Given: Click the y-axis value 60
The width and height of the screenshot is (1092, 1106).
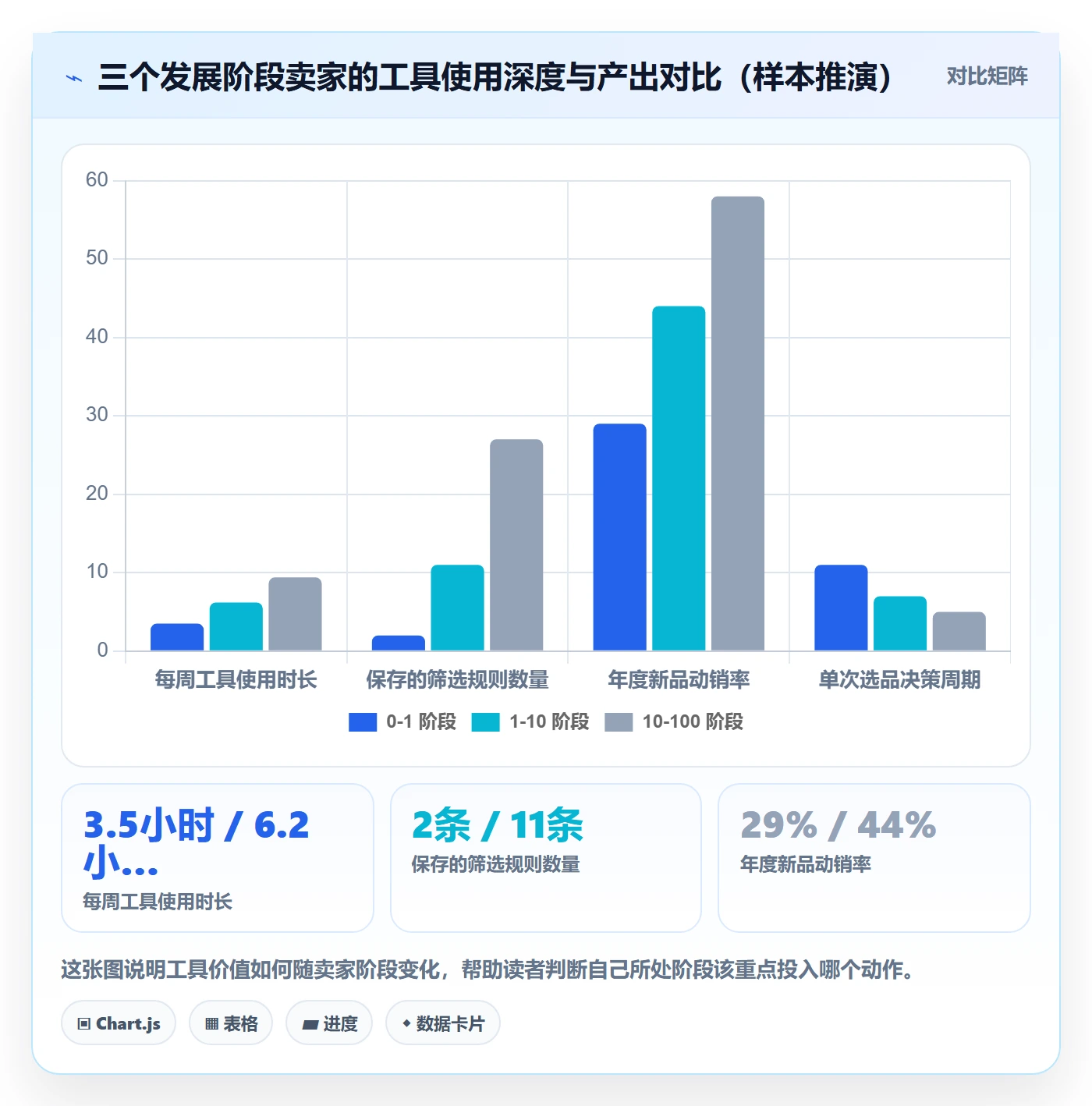Looking at the screenshot, I should (x=97, y=180).
